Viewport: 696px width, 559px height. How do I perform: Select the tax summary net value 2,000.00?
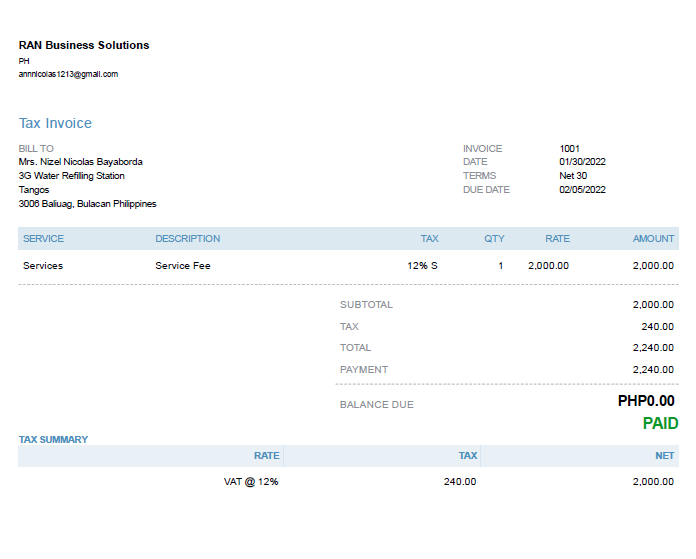click(653, 482)
